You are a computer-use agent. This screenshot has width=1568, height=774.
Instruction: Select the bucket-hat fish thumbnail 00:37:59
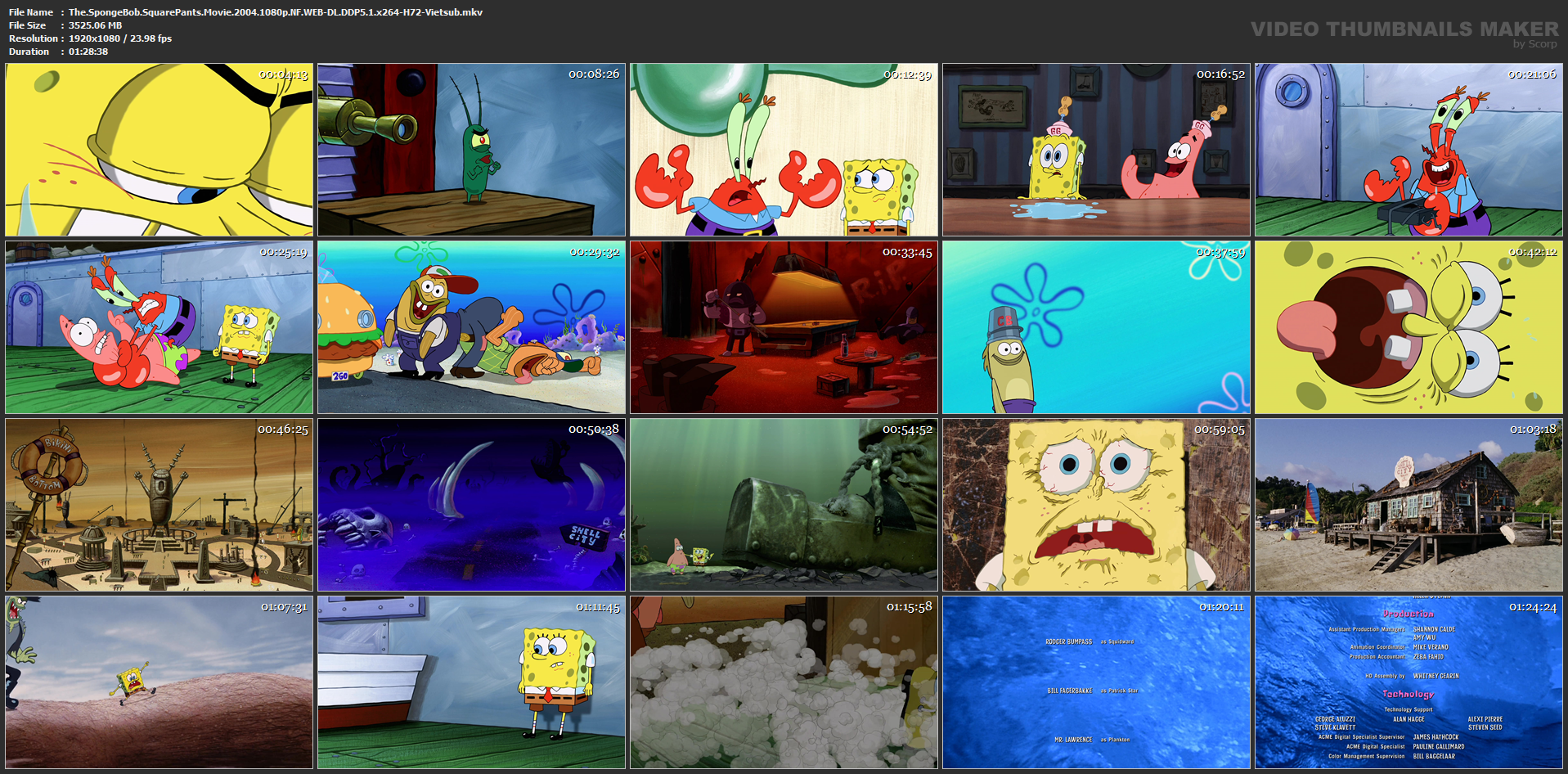[x=1097, y=327]
